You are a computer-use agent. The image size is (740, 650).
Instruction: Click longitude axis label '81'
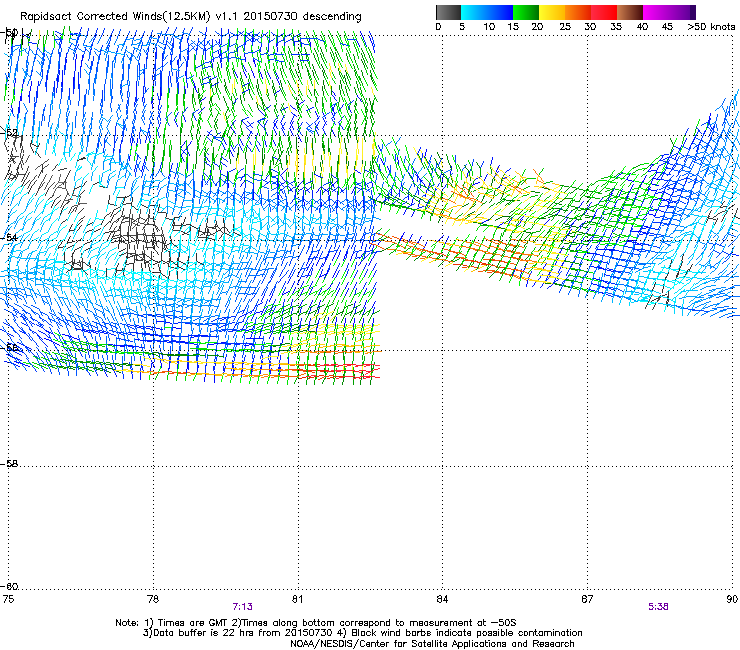(x=297, y=599)
